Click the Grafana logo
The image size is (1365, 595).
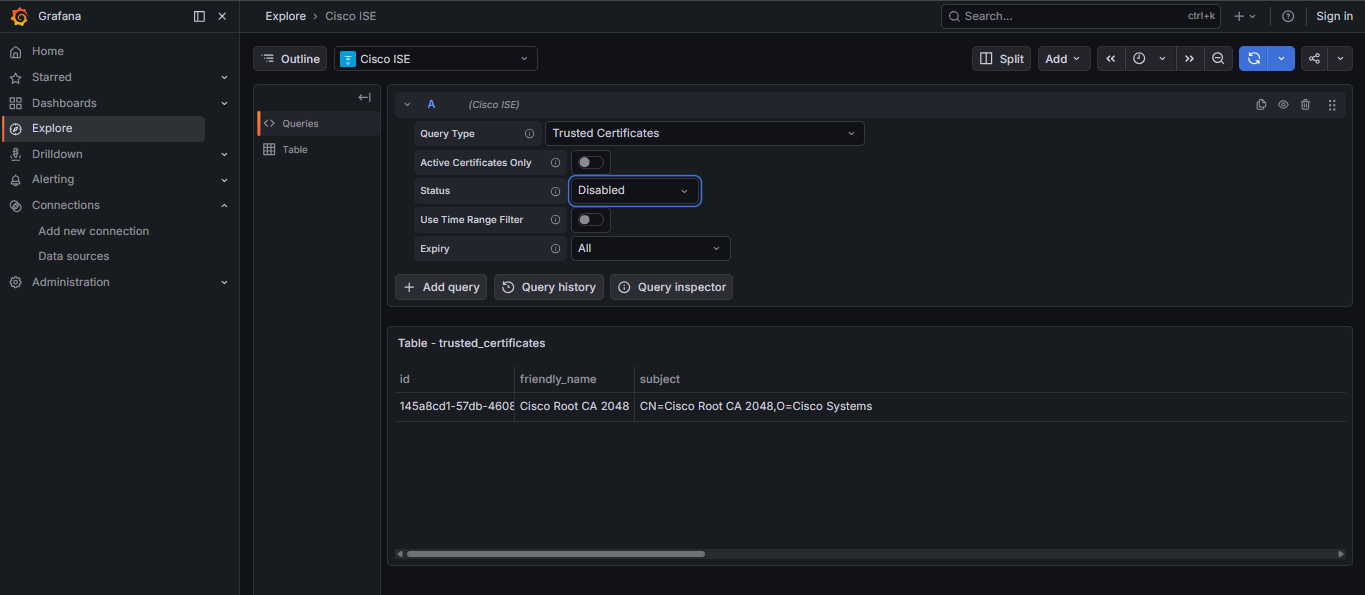tap(19, 16)
